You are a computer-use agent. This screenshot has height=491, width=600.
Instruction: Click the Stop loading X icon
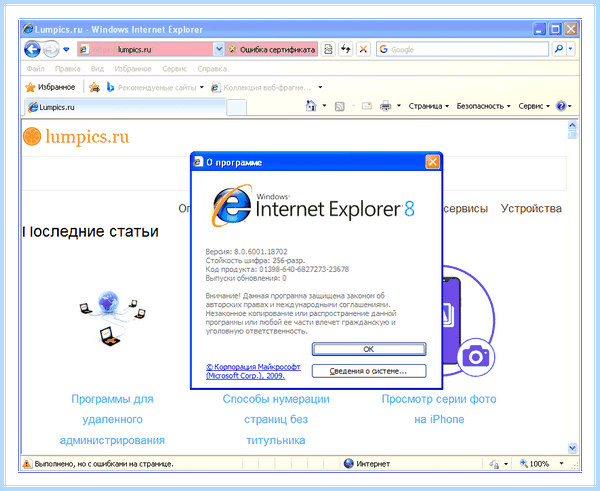coord(363,49)
